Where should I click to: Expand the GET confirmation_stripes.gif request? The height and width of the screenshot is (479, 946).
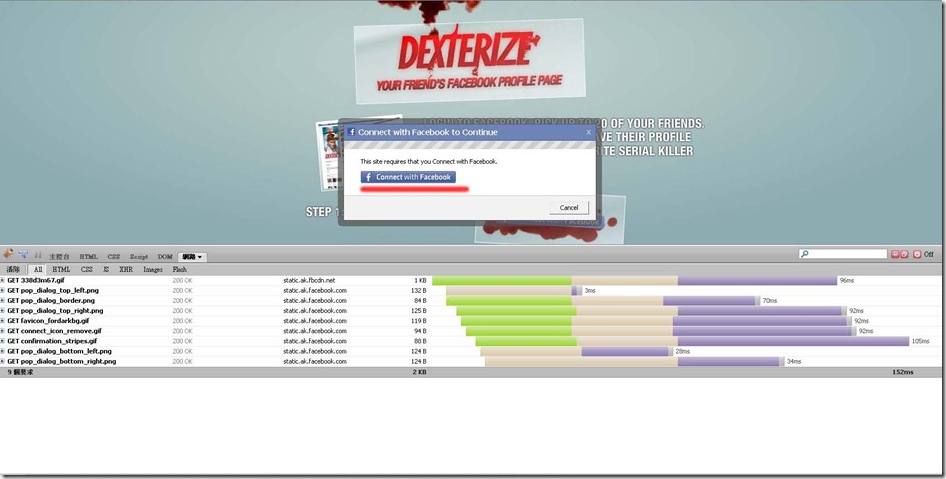pos(2,341)
